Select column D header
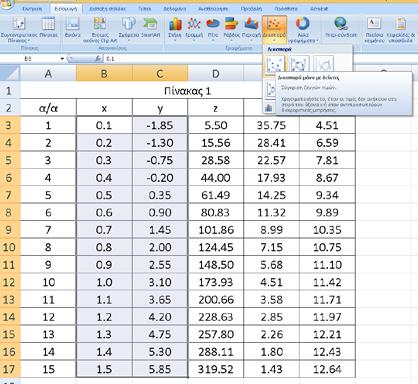Screen dimensions: 418x384 216,73
